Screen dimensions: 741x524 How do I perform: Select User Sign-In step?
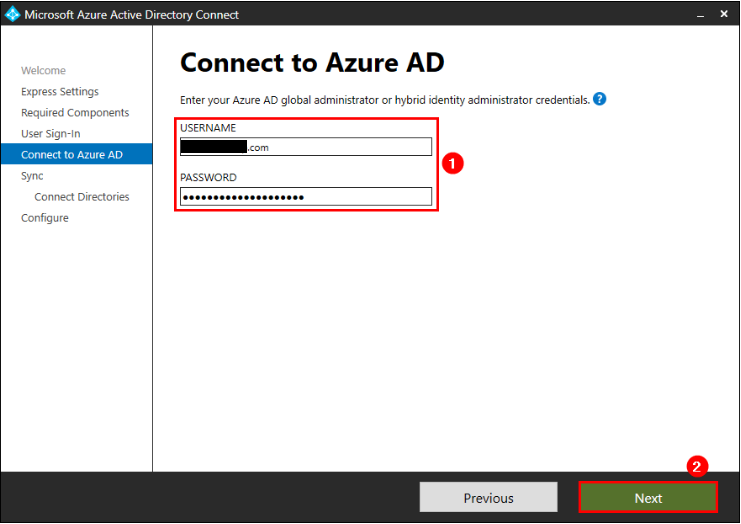pos(51,134)
